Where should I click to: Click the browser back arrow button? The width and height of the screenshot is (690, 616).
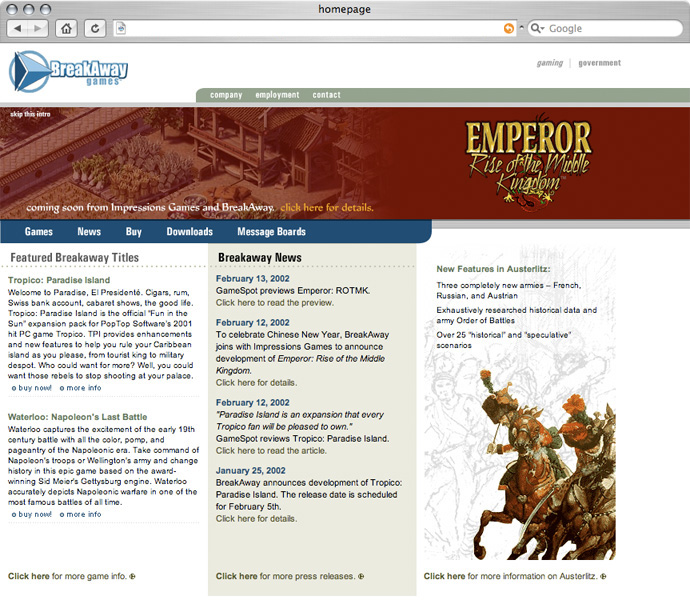[x=18, y=29]
